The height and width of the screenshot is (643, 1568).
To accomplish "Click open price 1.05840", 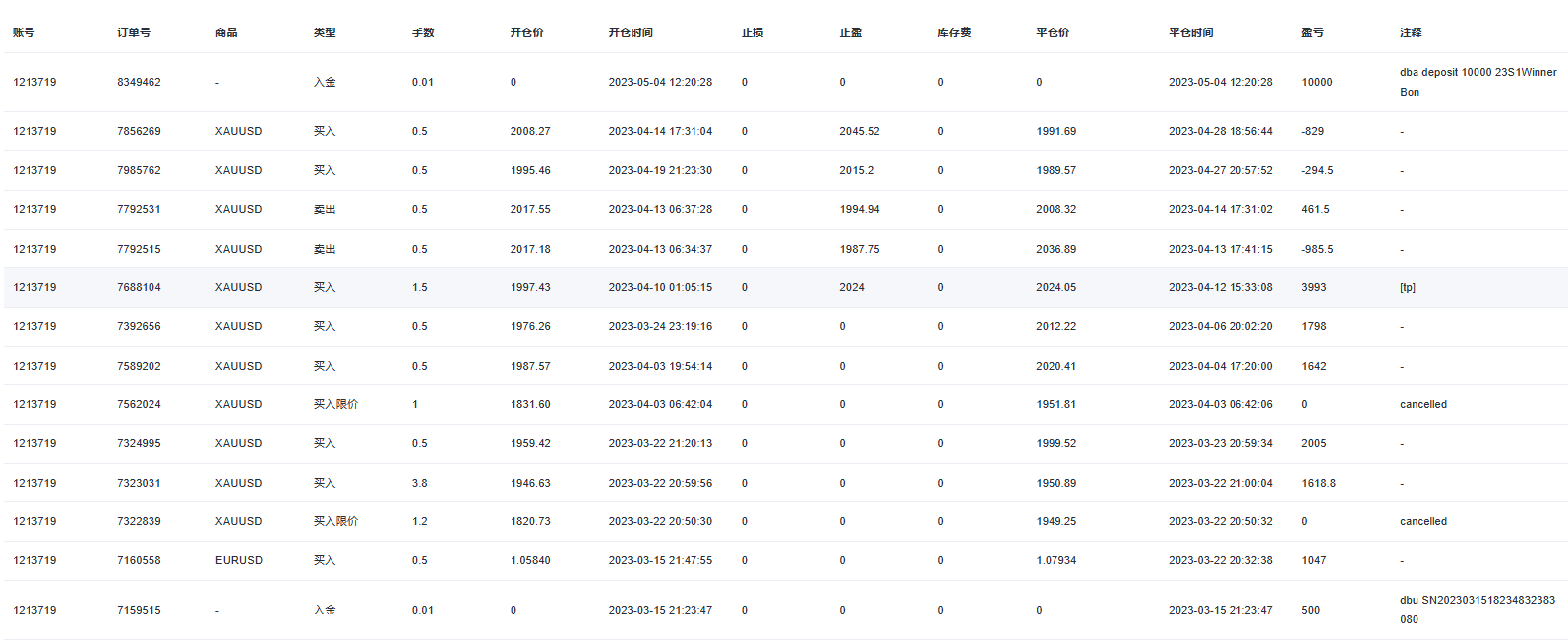I will 530,560.
